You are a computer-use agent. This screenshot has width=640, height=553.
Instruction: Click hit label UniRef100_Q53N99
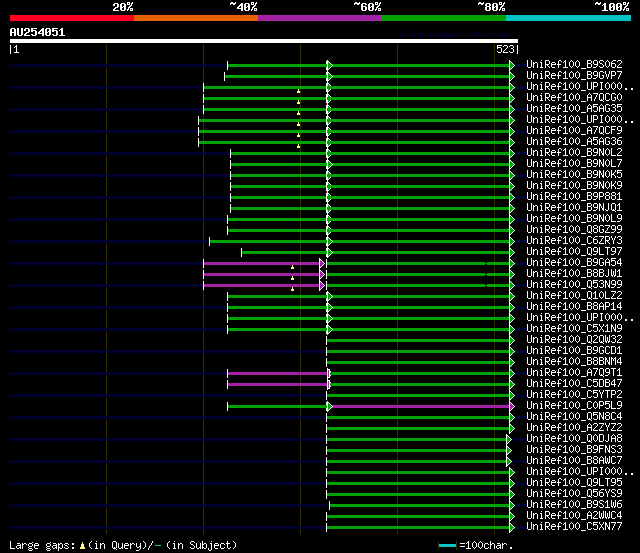pos(574,285)
